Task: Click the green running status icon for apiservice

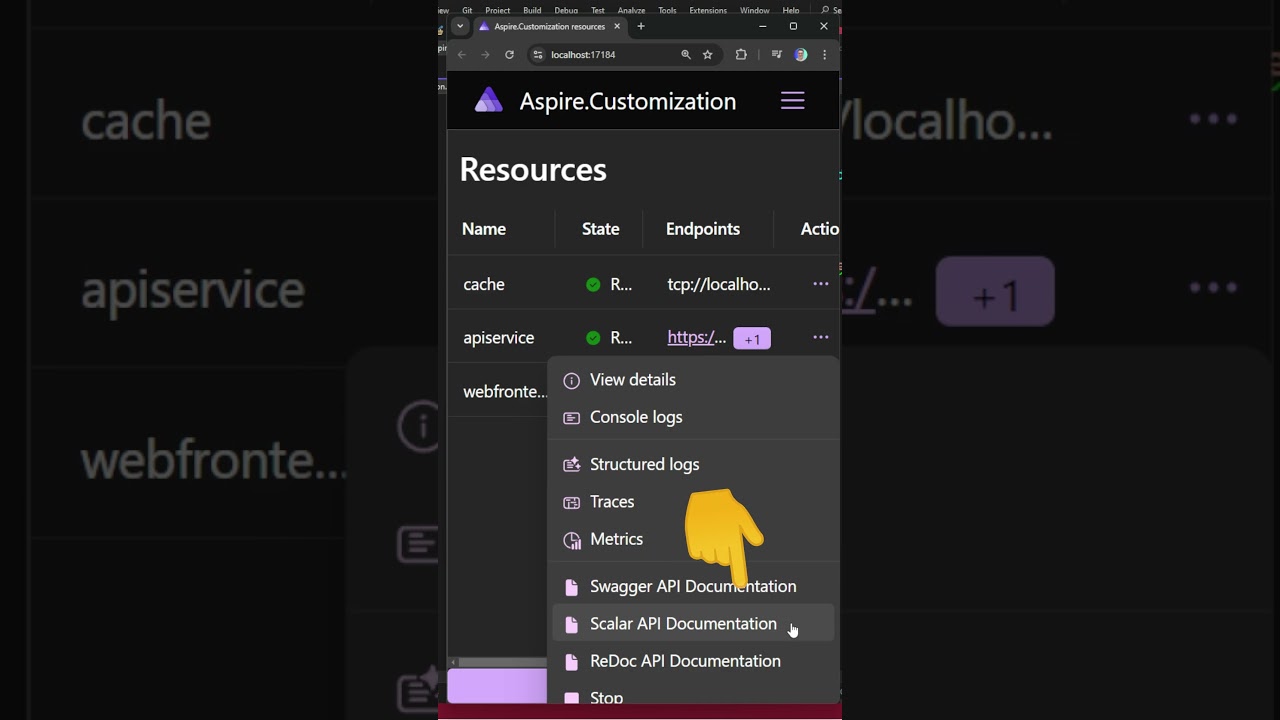Action: tap(593, 338)
